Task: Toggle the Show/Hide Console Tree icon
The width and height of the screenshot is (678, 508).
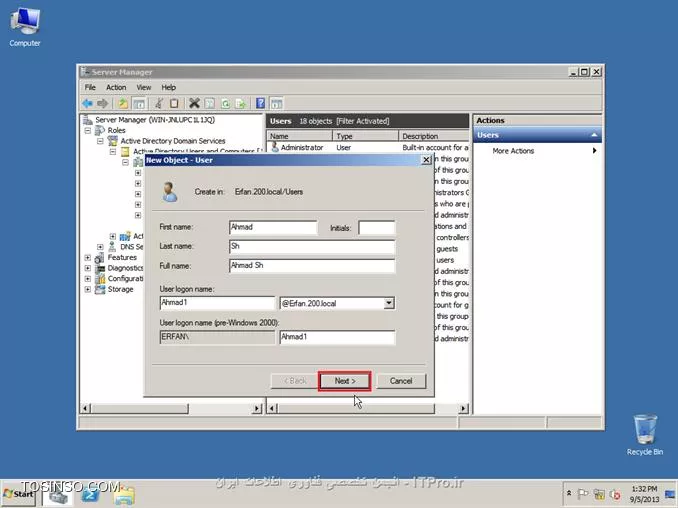Action: 139,103
